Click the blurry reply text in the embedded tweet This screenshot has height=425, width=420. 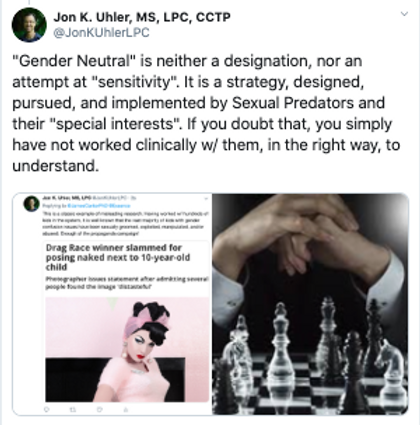tap(126, 223)
